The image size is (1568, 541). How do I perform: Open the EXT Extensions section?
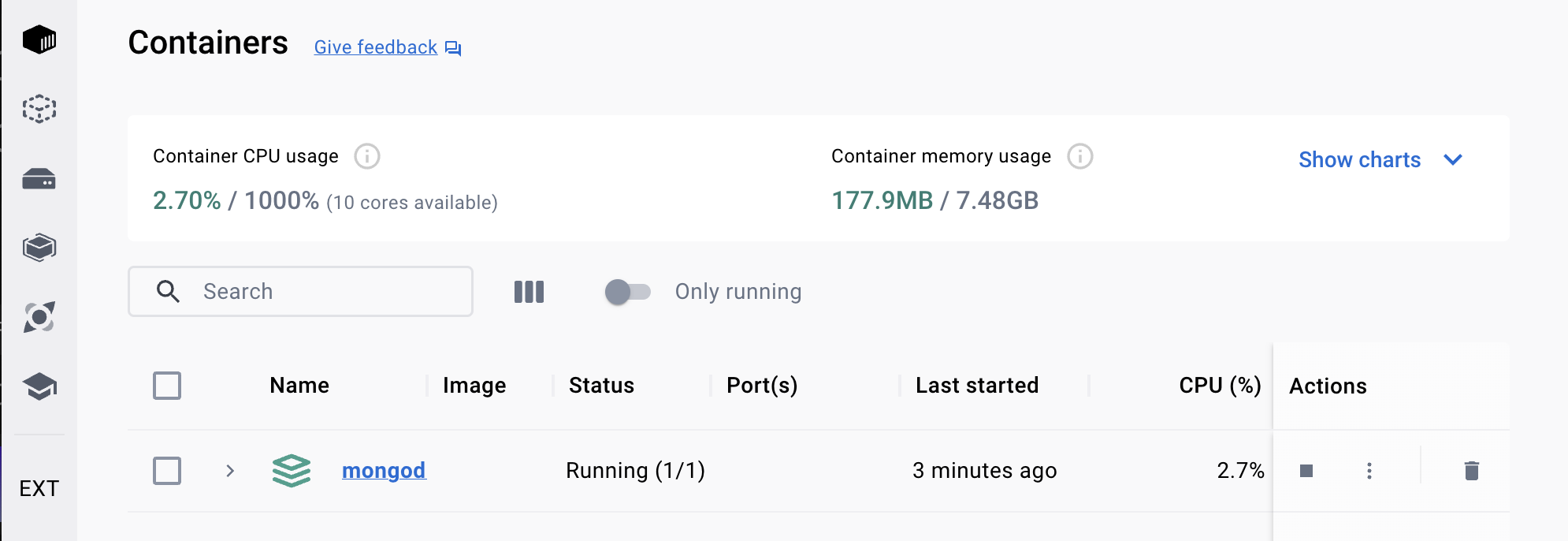41,488
